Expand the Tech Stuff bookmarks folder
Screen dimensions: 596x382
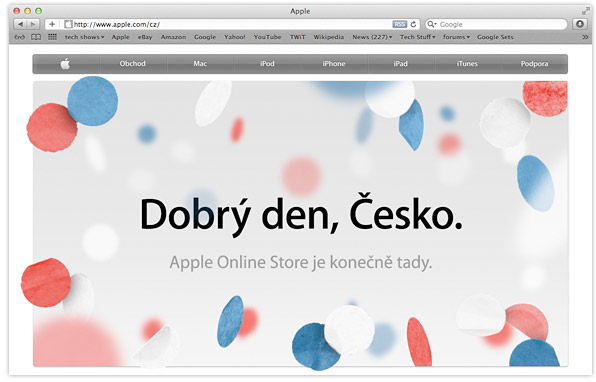tap(417, 37)
